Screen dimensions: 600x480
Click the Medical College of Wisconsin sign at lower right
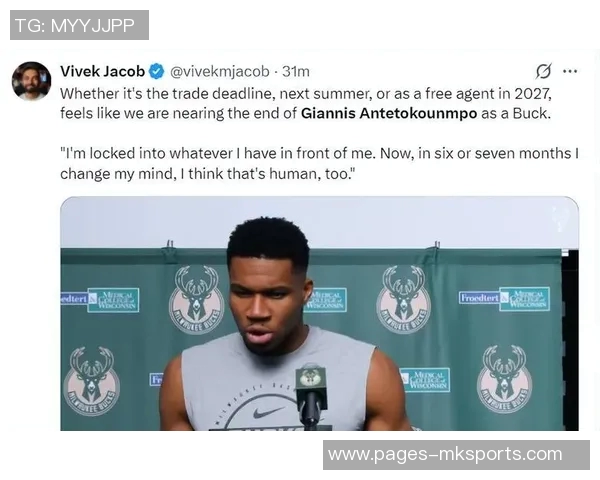(425, 380)
